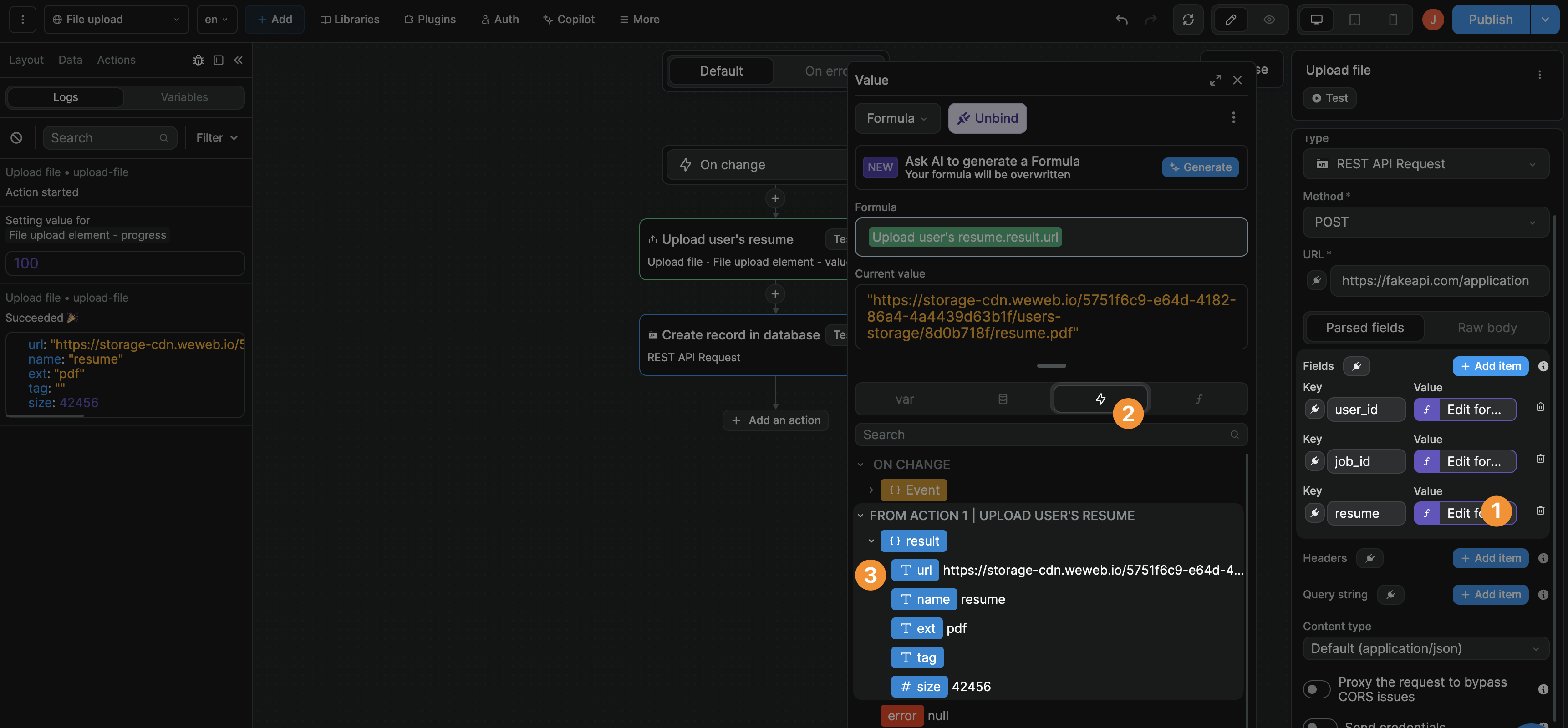Click the Unbind button
This screenshot has width=1568, height=728.
(x=987, y=118)
